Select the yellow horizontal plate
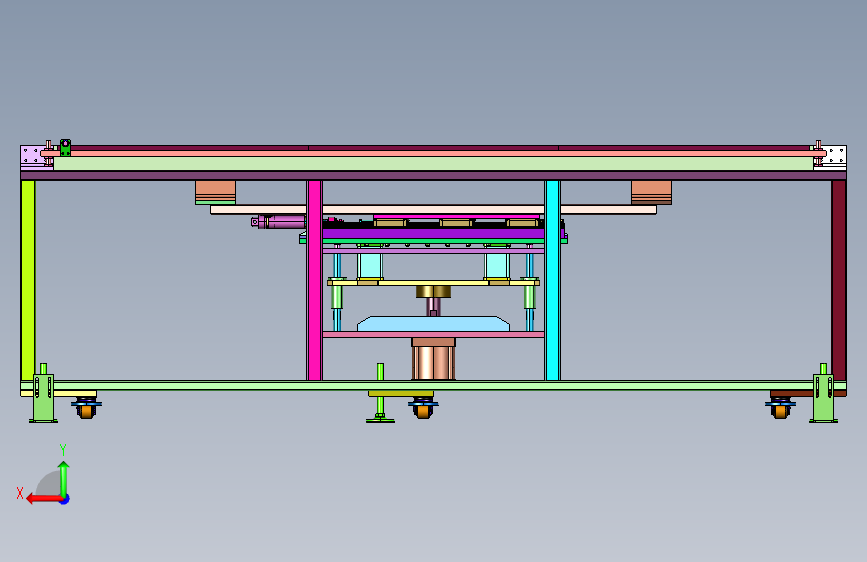 point(434,283)
